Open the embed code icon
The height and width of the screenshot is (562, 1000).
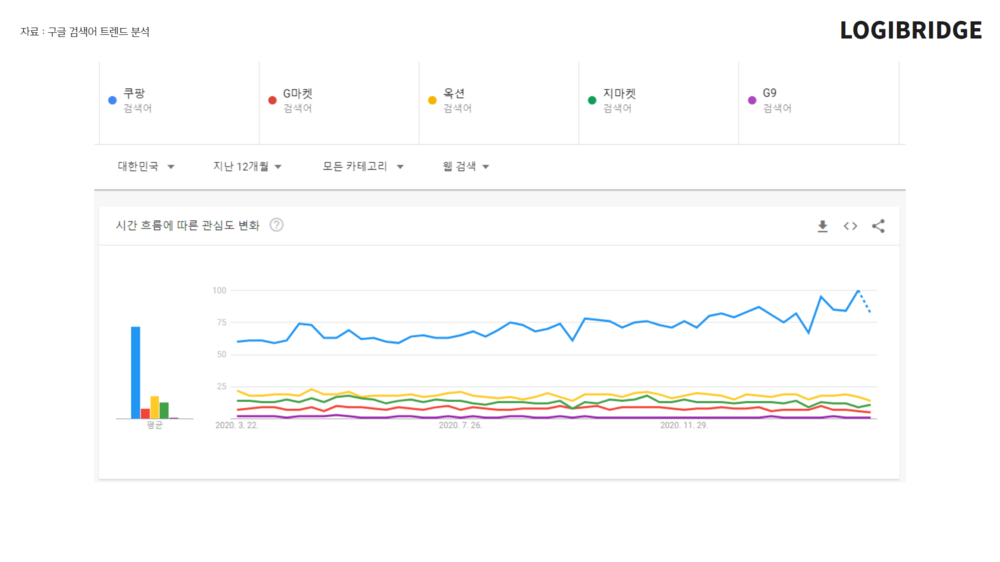(850, 226)
